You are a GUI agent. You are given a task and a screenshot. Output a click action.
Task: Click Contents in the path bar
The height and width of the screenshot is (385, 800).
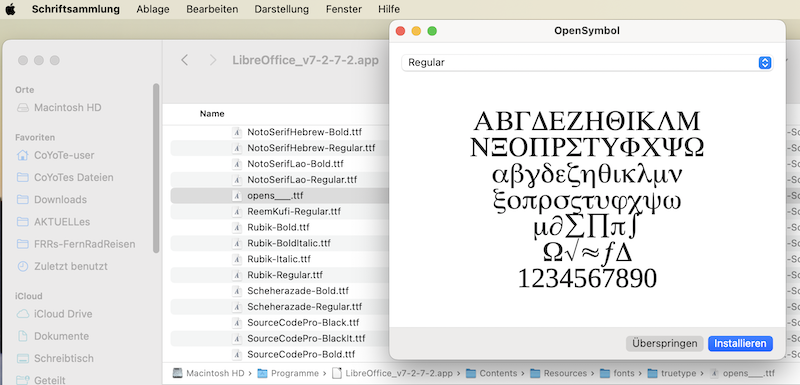[x=492, y=373]
